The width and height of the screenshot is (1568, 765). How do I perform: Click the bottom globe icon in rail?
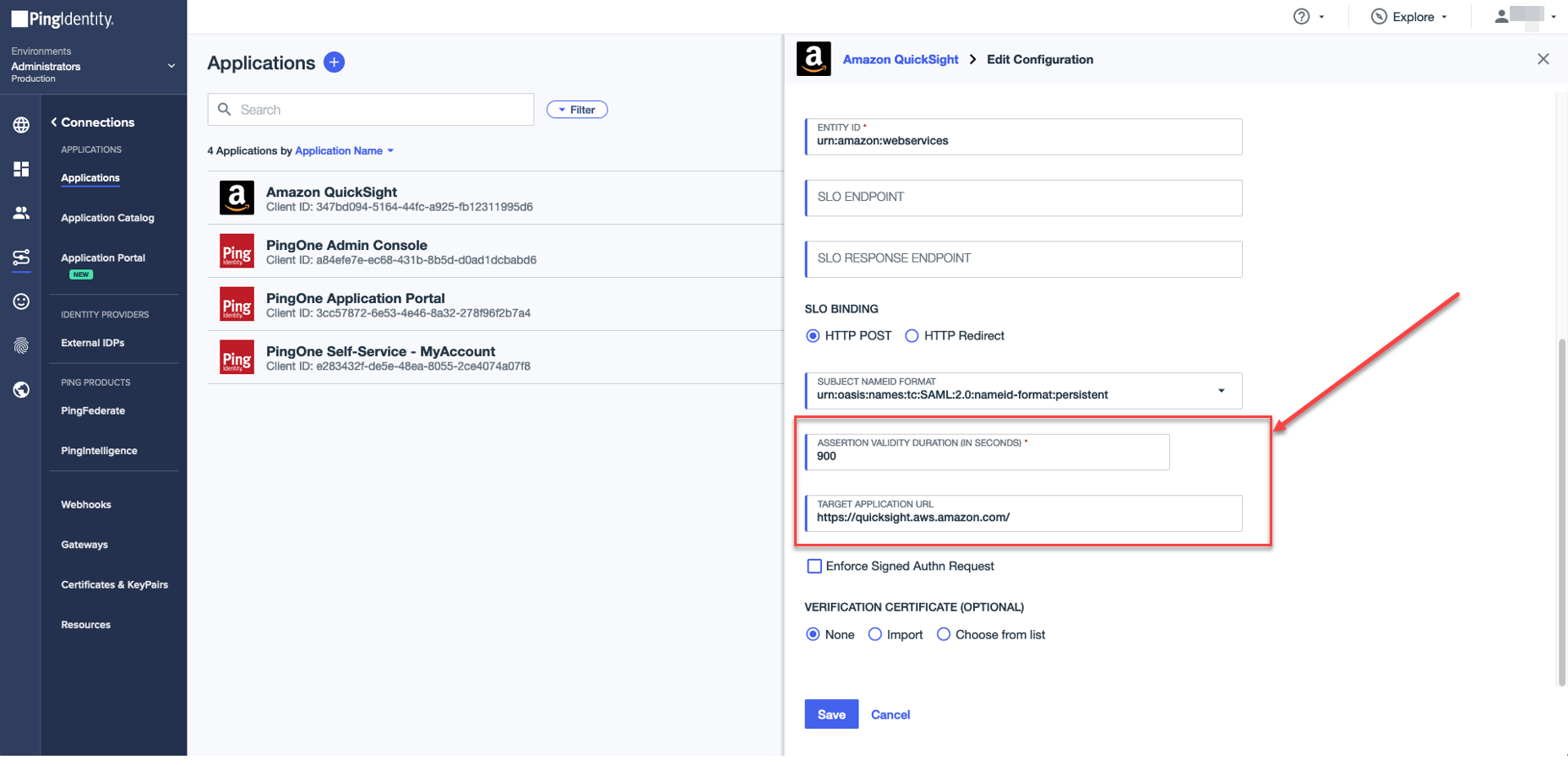click(21, 389)
